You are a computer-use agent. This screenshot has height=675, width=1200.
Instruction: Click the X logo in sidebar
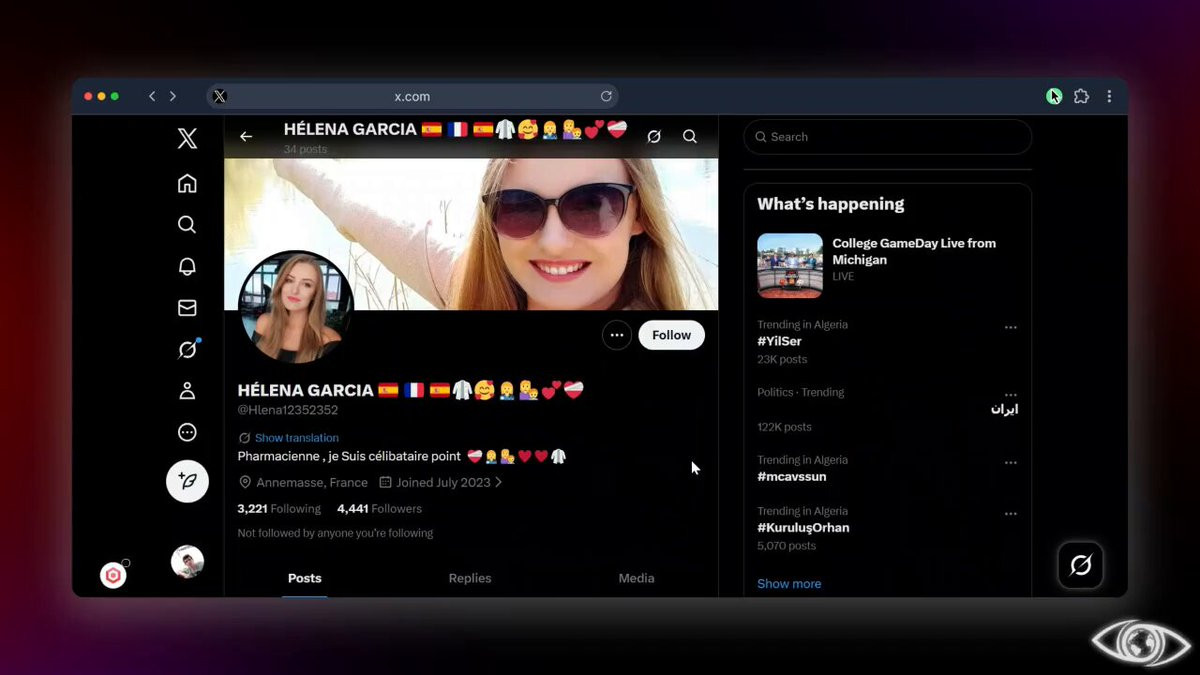tap(187, 139)
